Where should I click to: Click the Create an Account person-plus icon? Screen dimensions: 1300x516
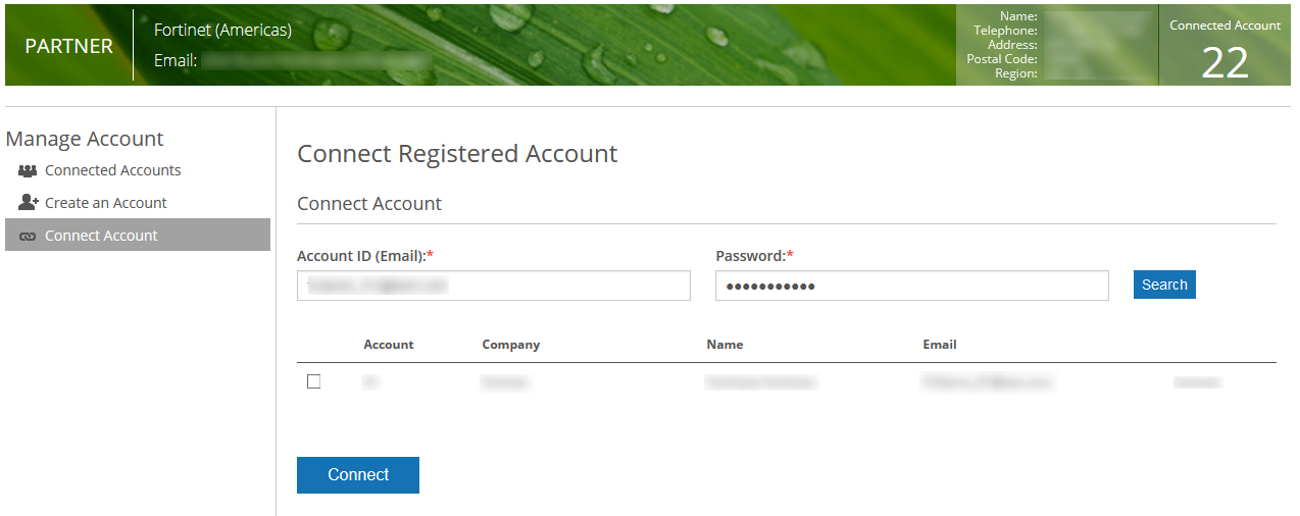[28, 203]
